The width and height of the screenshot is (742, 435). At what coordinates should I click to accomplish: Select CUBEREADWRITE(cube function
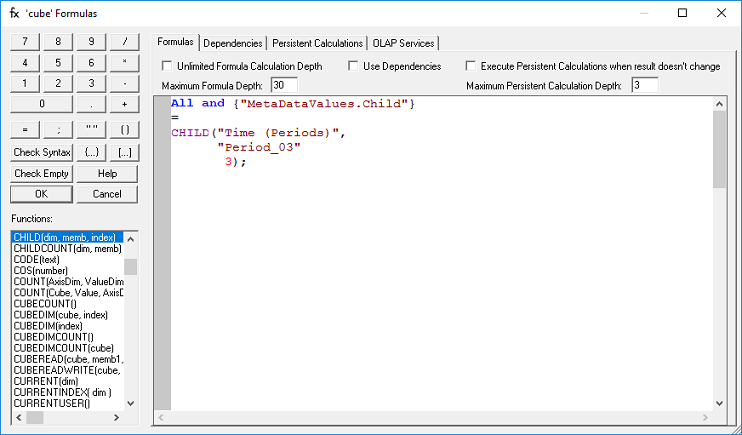[67, 370]
